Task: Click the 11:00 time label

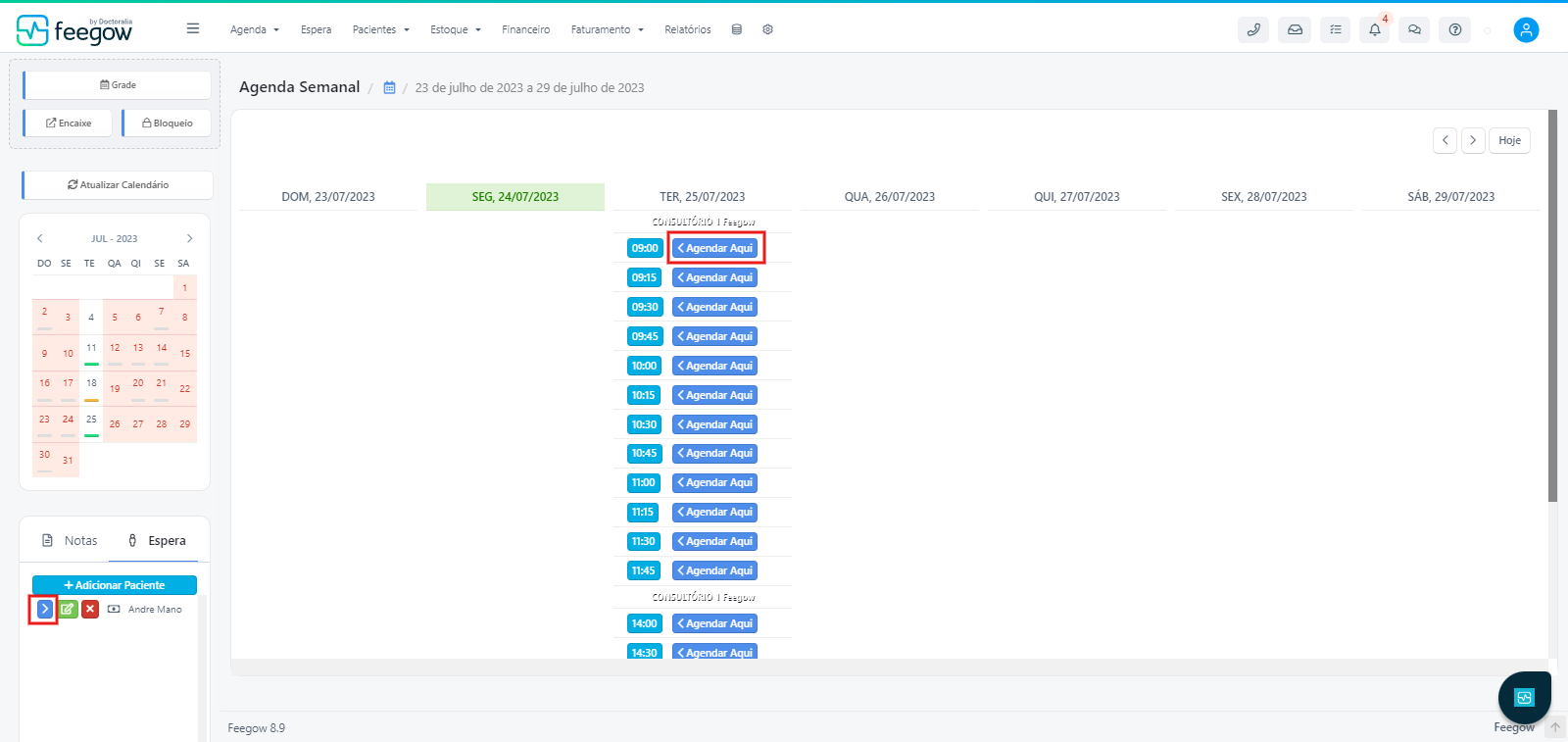Action: pyautogui.click(x=644, y=482)
